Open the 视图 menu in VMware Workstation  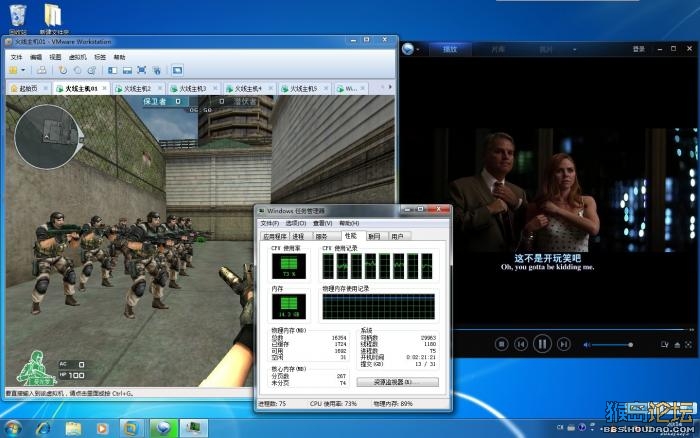pyautogui.click(x=55, y=57)
